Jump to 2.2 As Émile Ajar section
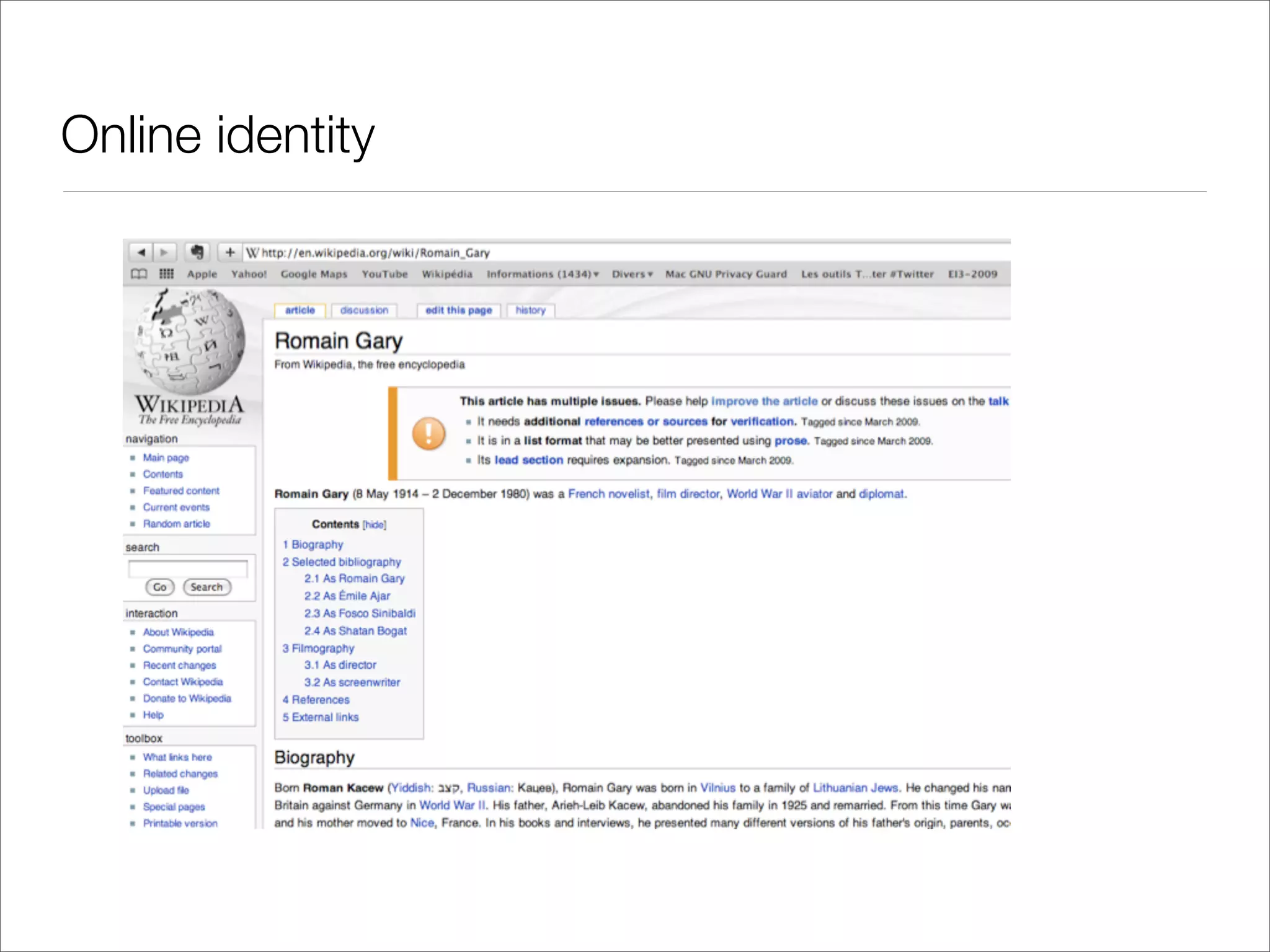Screen dimensions: 1270x952 (x=347, y=596)
